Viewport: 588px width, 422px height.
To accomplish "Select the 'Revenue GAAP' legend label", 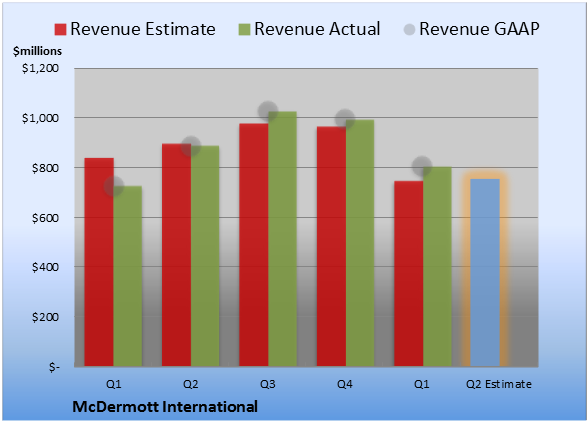I will (x=479, y=29).
